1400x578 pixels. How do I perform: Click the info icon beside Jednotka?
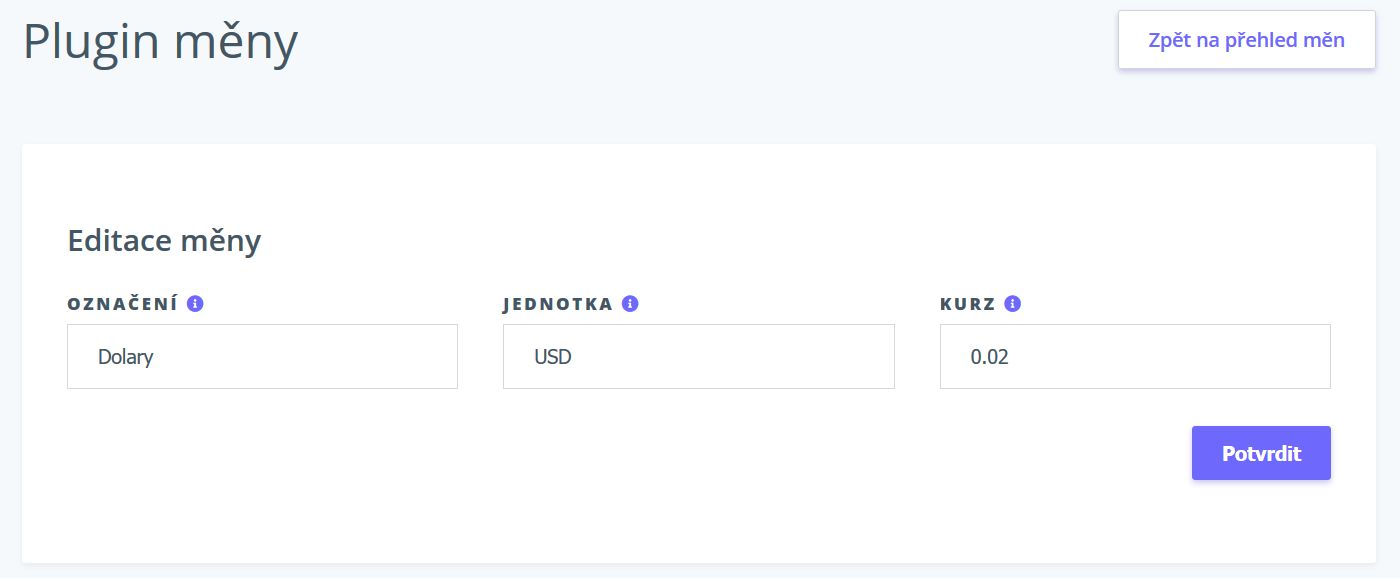[630, 304]
